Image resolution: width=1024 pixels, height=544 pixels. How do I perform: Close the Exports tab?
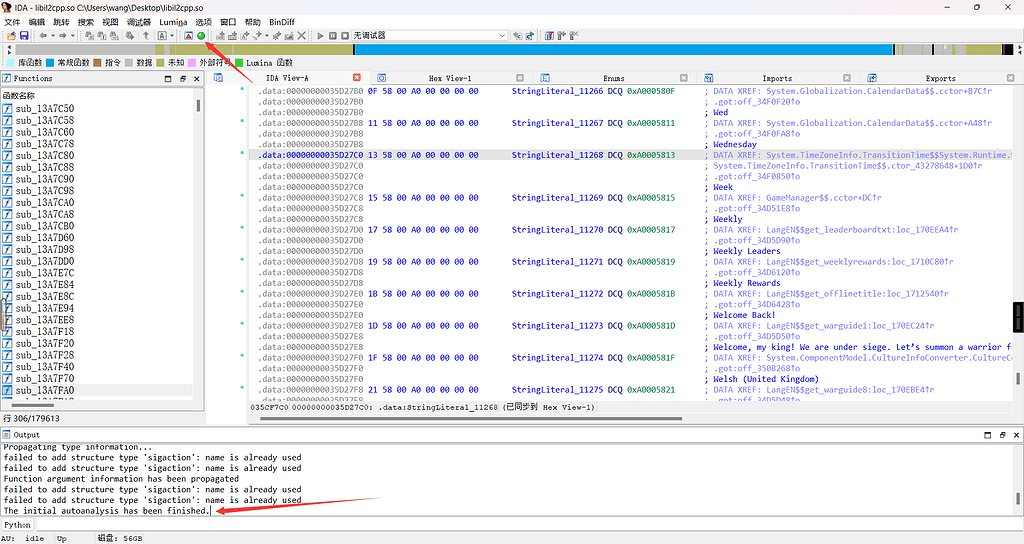coord(1010,78)
